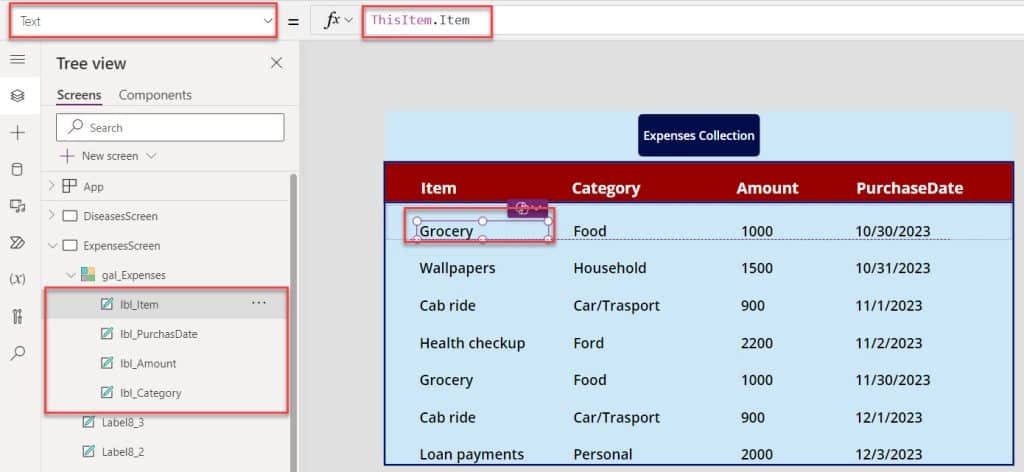Open the Search magnifier icon in left rail

18,353
